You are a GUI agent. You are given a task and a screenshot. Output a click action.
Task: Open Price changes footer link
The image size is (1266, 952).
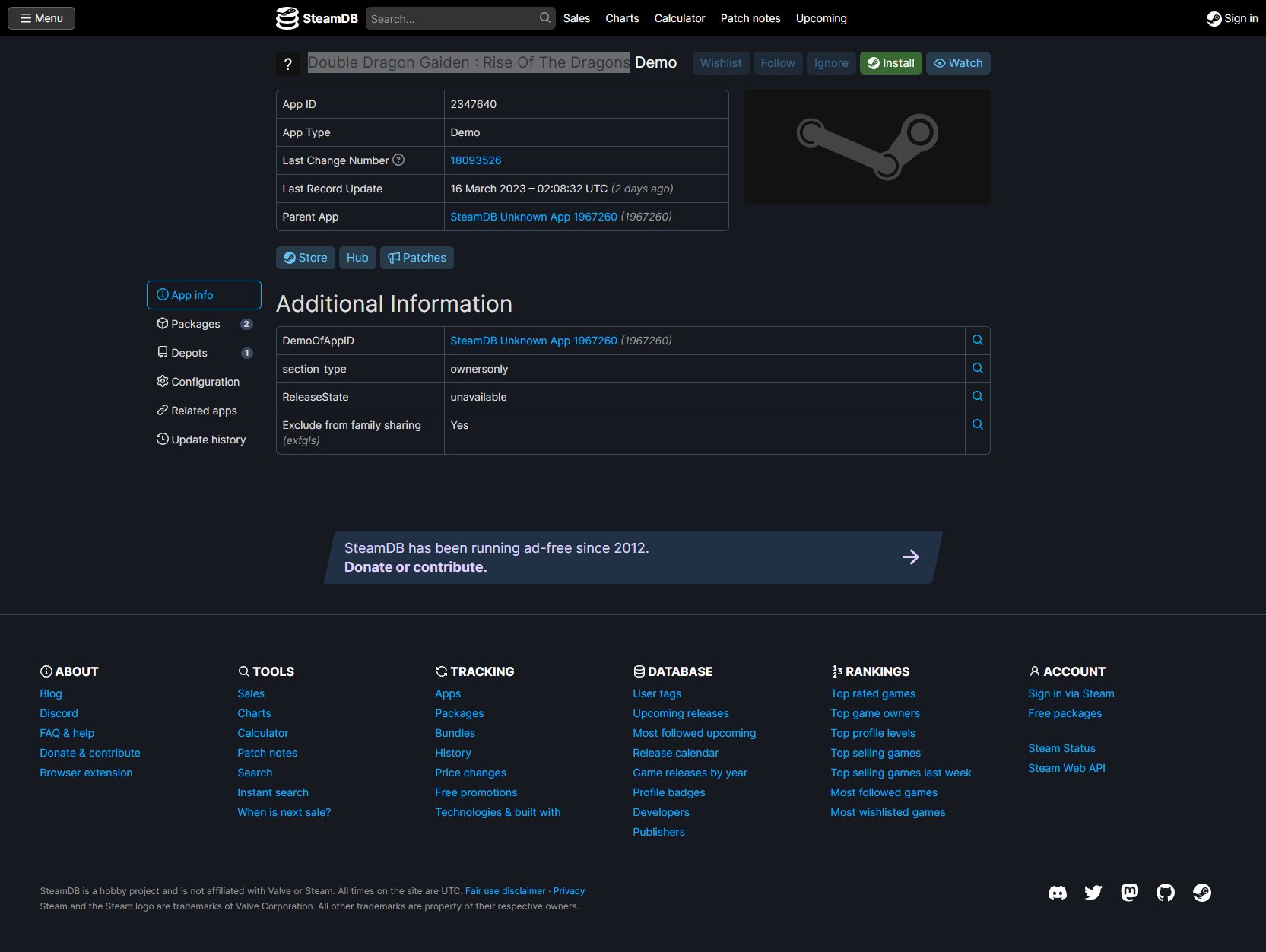point(471,773)
